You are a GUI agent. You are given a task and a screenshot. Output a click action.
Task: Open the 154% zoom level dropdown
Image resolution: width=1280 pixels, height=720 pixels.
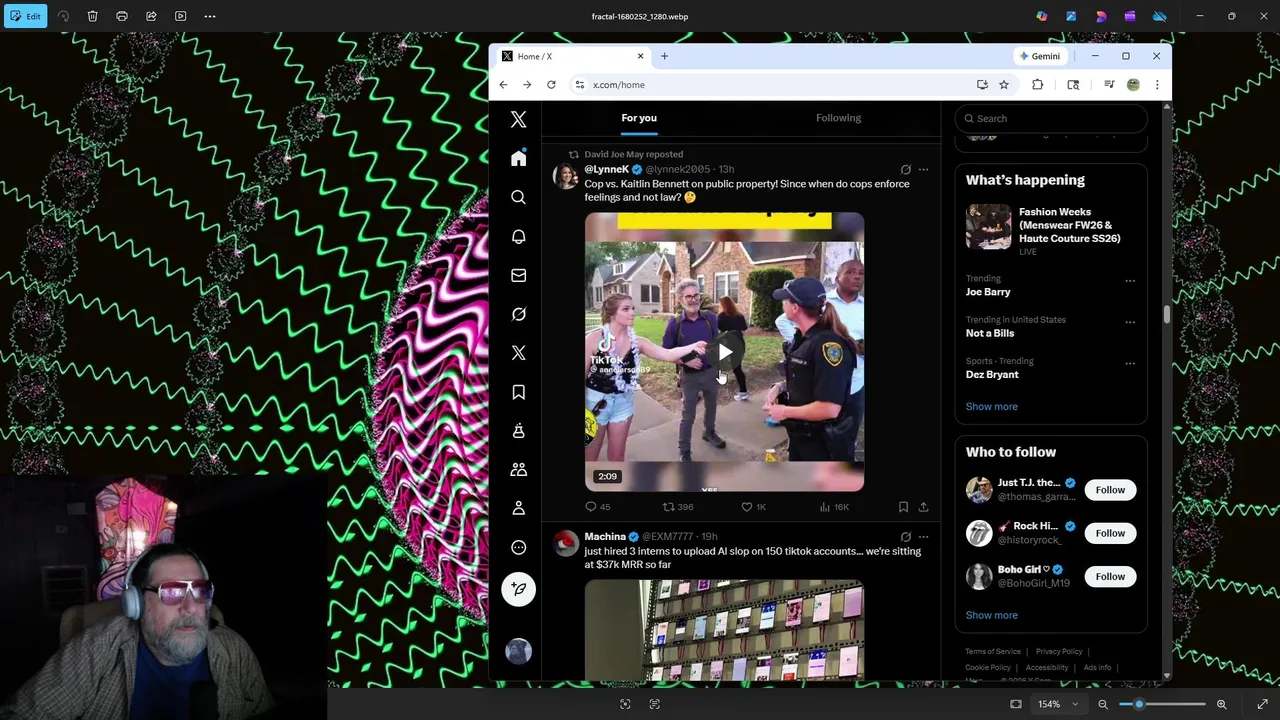pyautogui.click(x=1058, y=704)
